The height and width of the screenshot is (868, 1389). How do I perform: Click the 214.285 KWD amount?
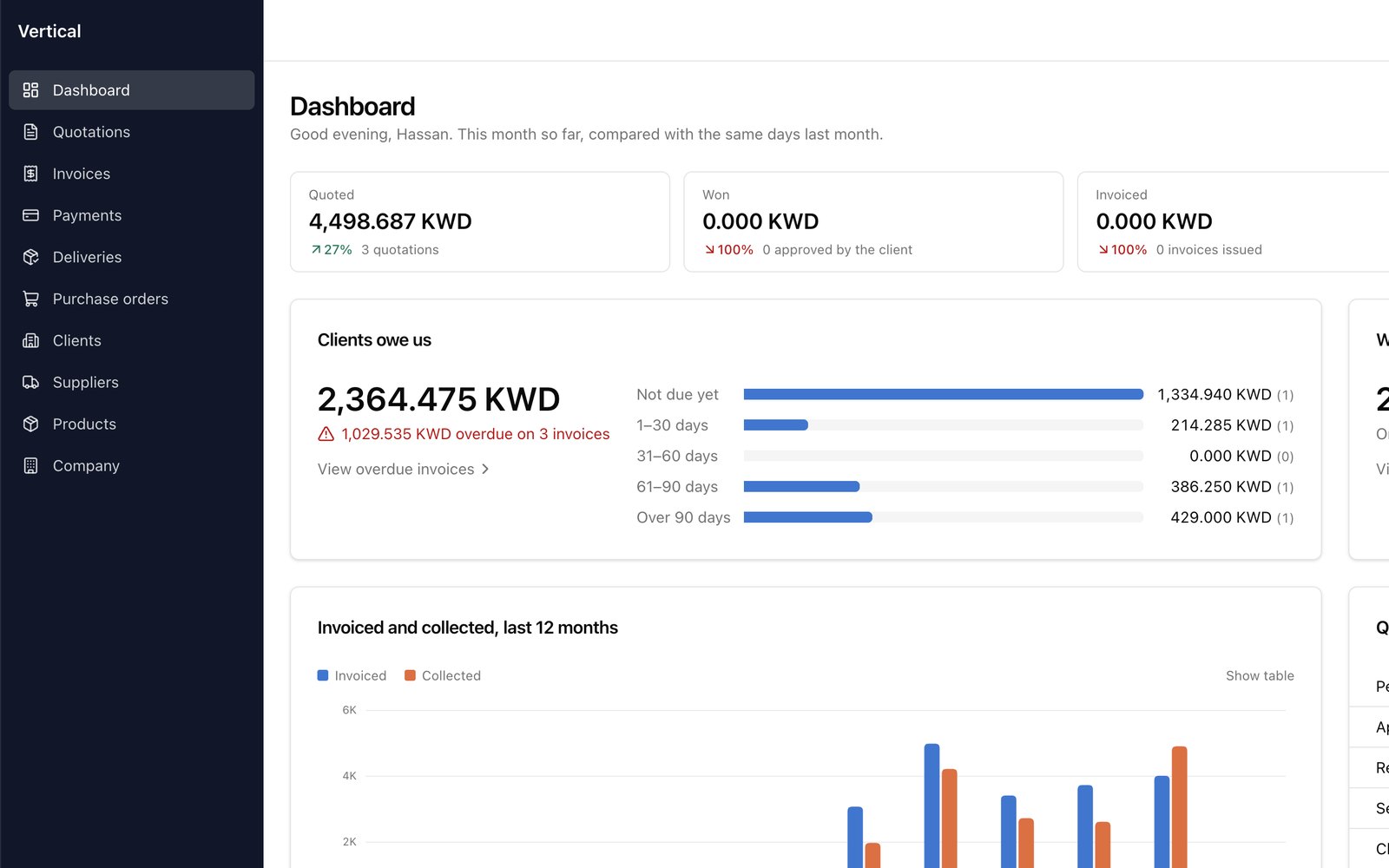tap(1221, 425)
